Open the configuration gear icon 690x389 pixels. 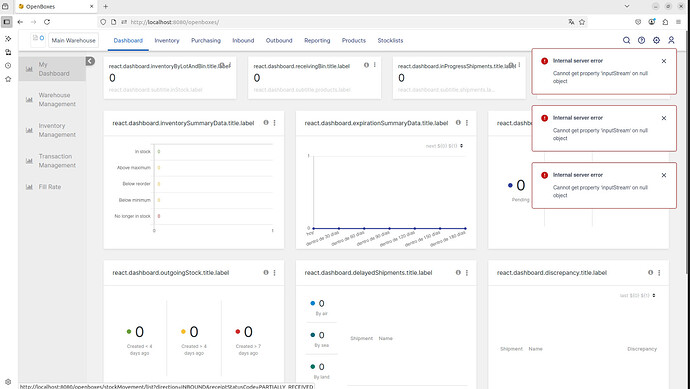pos(656,40)
